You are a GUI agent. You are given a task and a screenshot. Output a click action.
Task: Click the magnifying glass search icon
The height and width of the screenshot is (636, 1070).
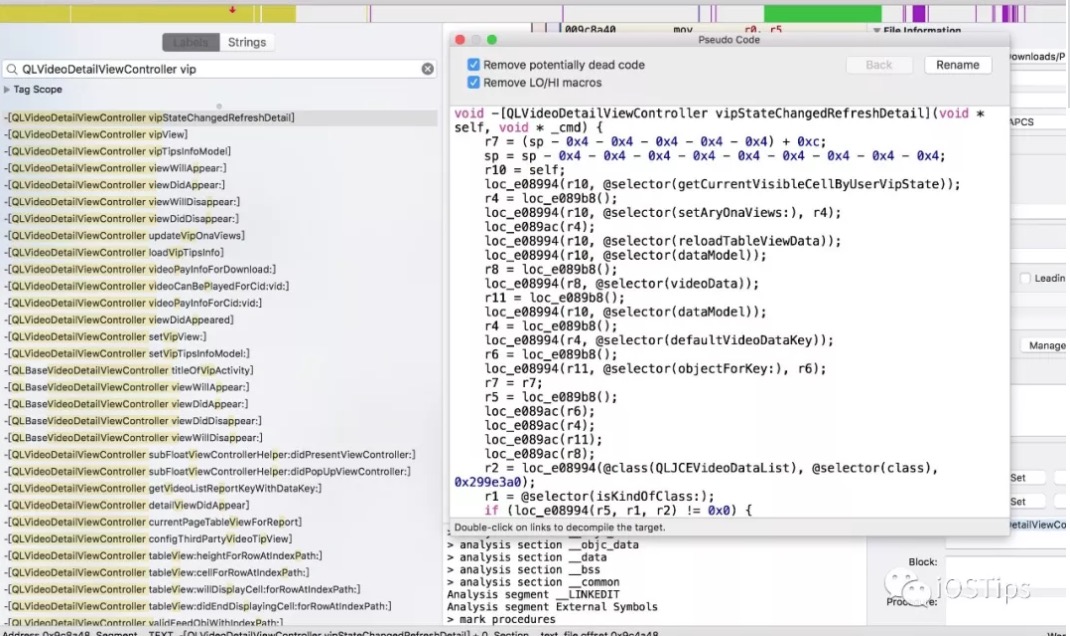tap(12, 69)
